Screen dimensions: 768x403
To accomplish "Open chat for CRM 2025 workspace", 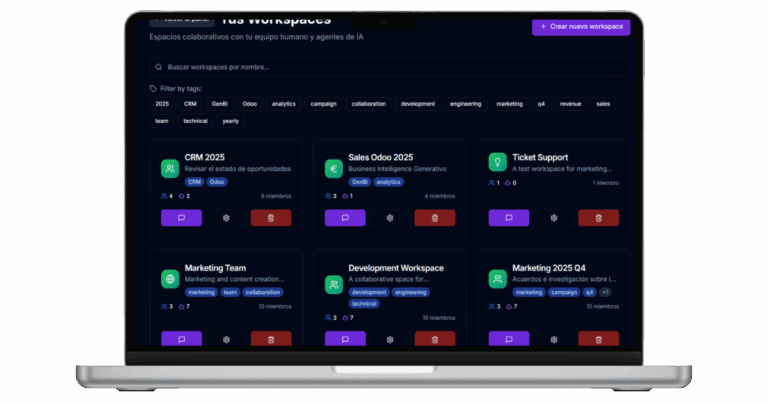I will click(181, 218).
